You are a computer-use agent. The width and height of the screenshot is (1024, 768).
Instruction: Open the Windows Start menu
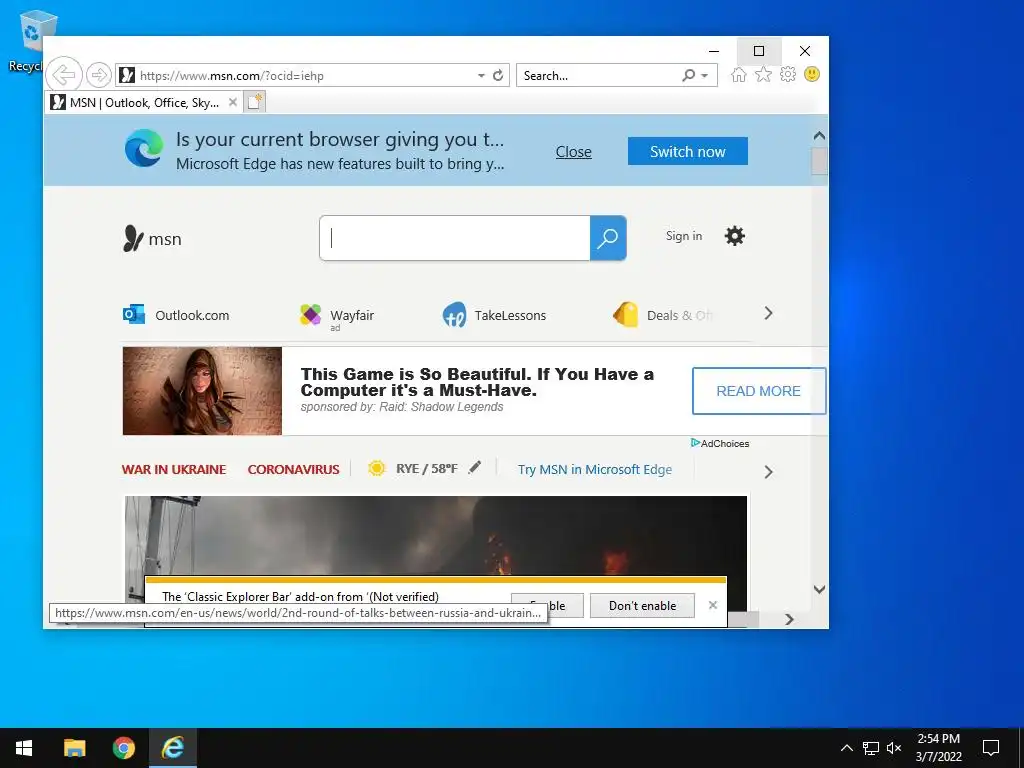pos(24,748)
